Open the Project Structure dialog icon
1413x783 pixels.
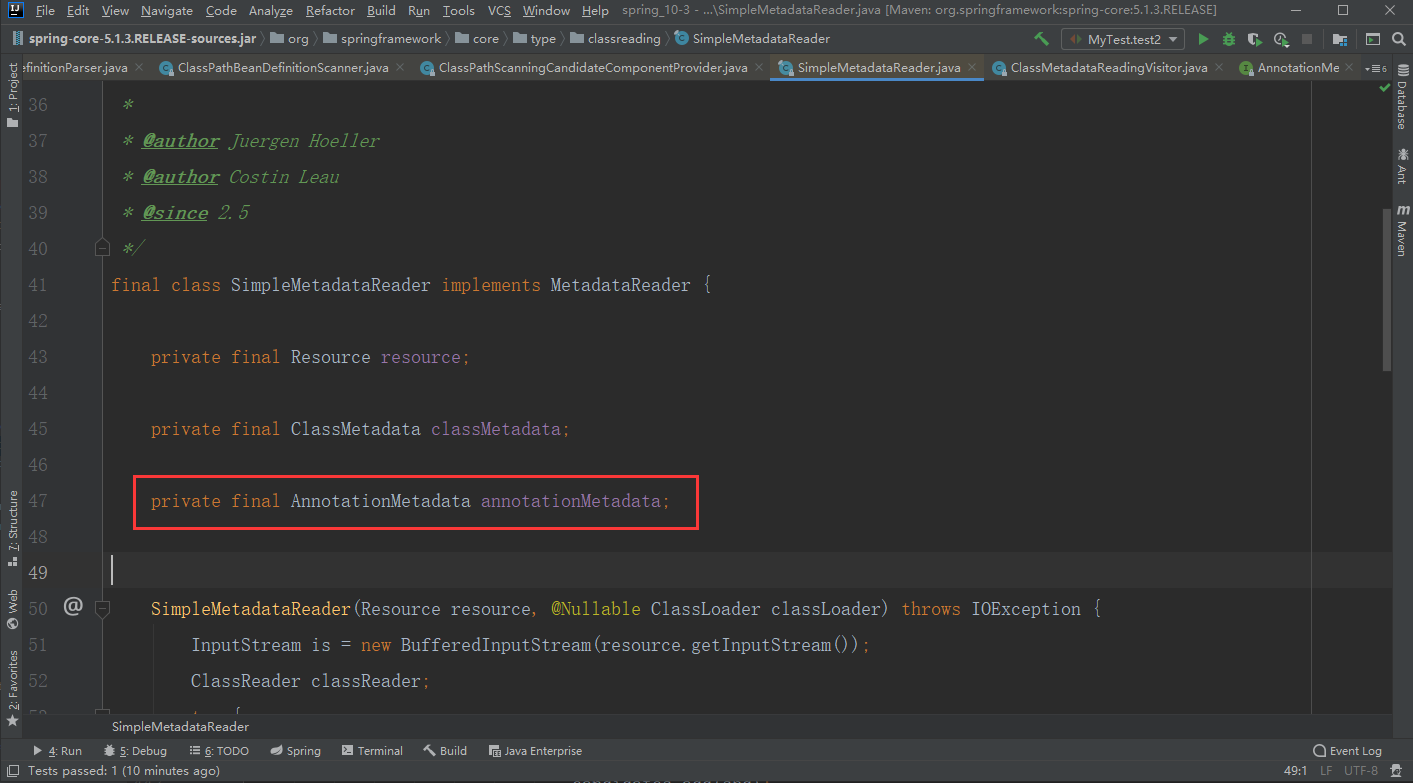tap(1341, 39)
